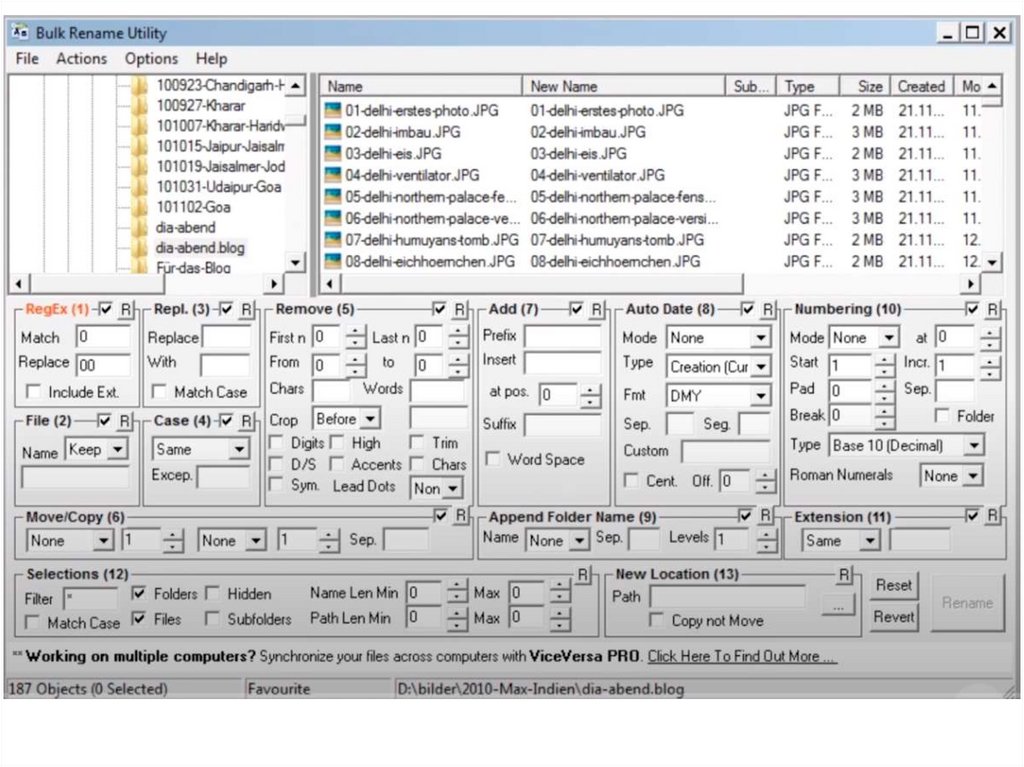Expand the Numbering Type Base 10 dropdown

(x=973, y=445)
